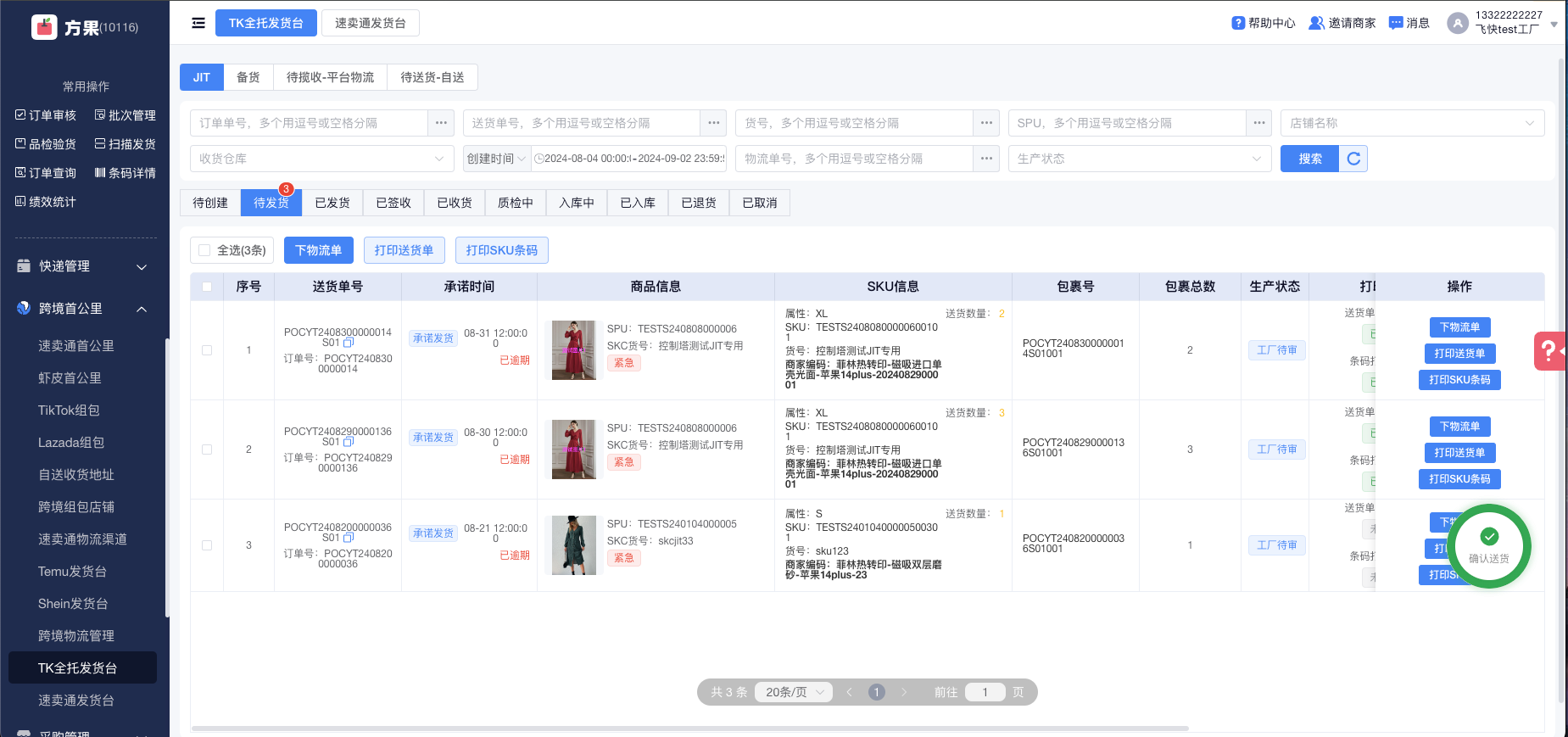
Task: Click the 打印SKU条码 toolbar button
Action: [501, 250]
